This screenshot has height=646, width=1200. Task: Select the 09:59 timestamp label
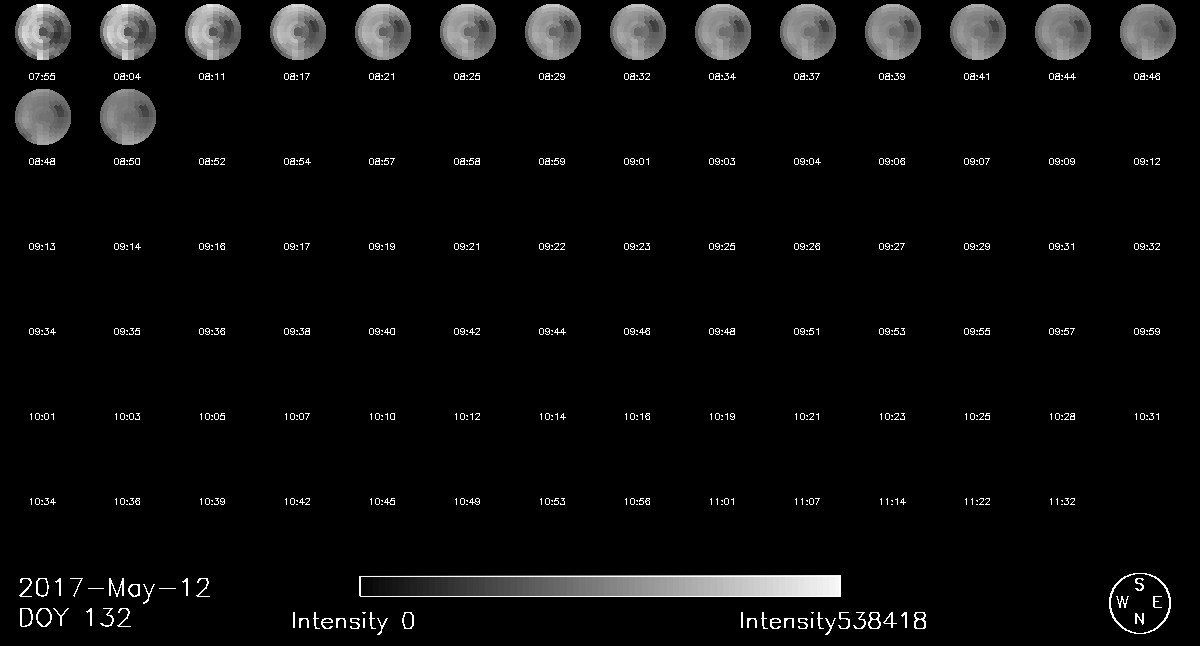tap(1147, 332)
